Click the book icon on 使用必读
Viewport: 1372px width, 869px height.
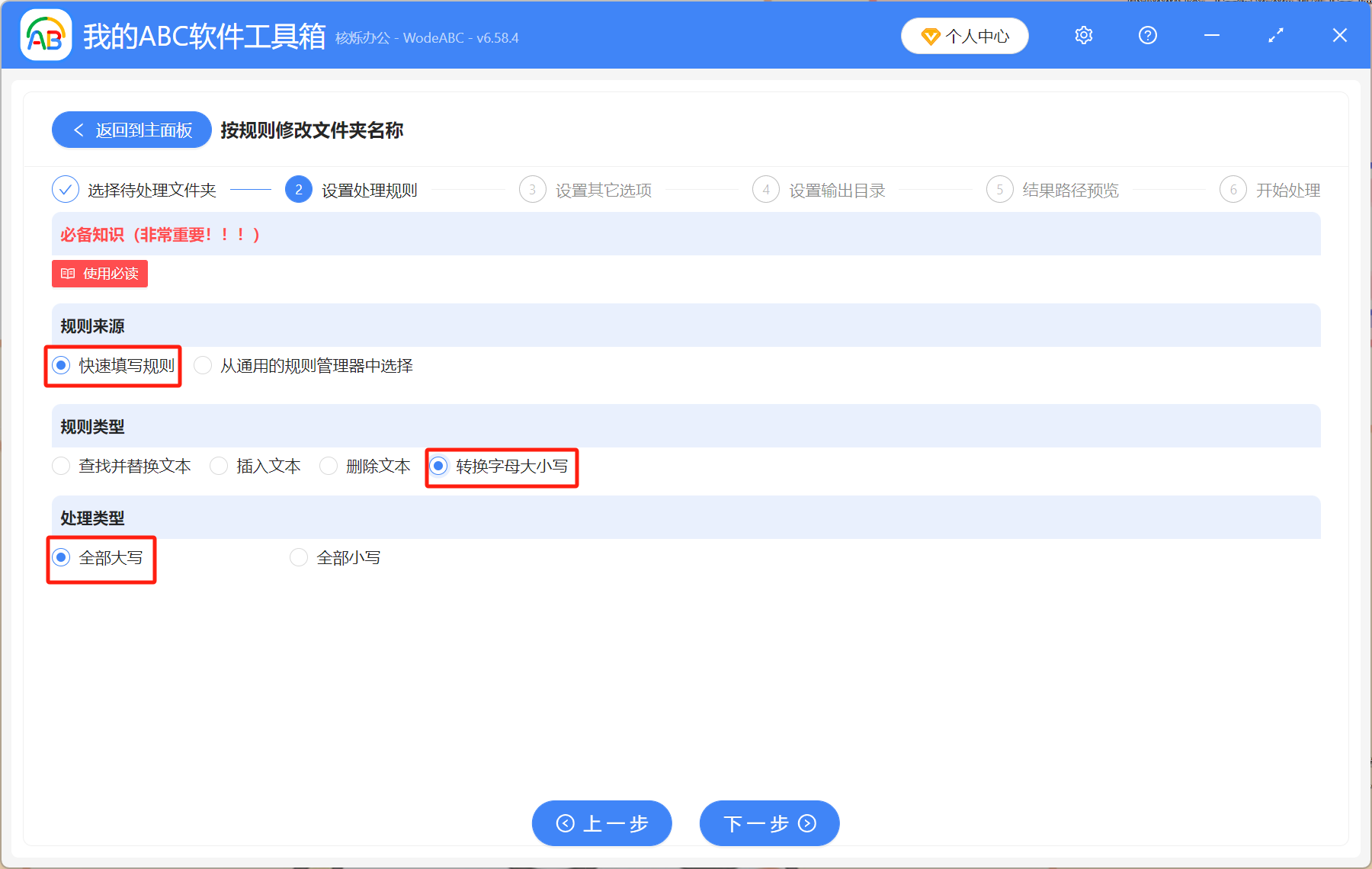coord(67,274)
